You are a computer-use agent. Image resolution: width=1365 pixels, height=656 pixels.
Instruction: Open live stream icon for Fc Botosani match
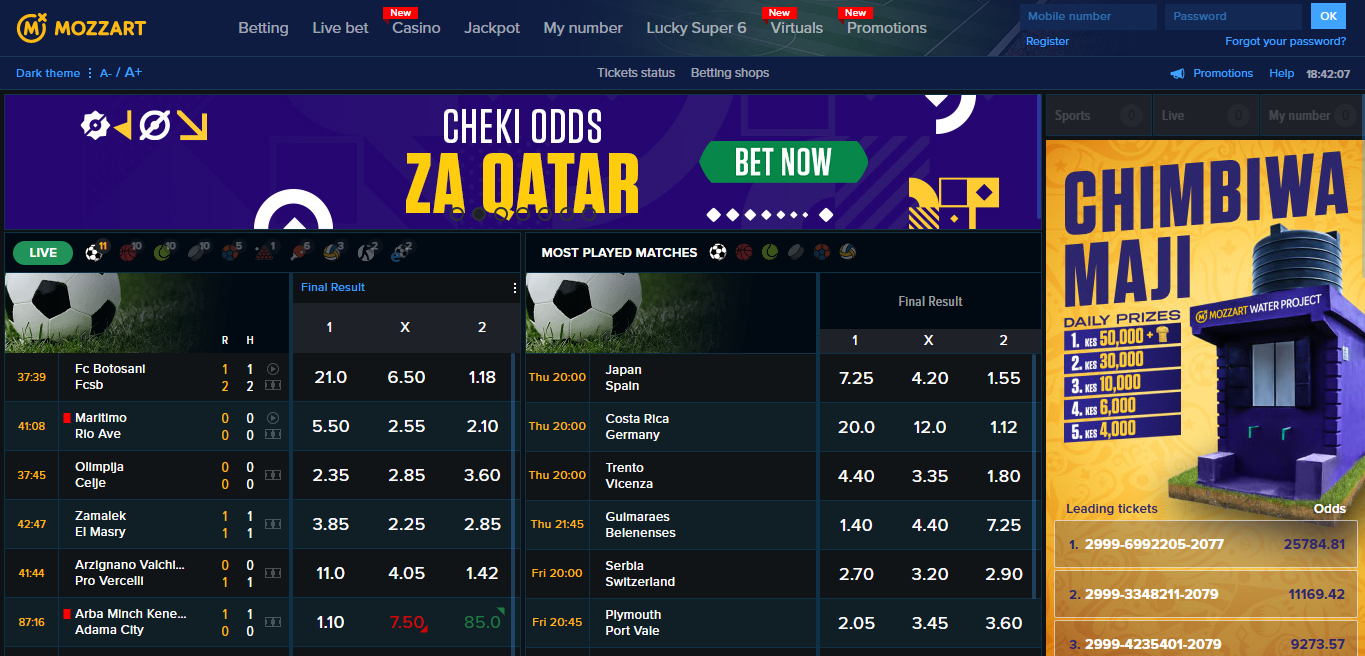coord(273,369)
